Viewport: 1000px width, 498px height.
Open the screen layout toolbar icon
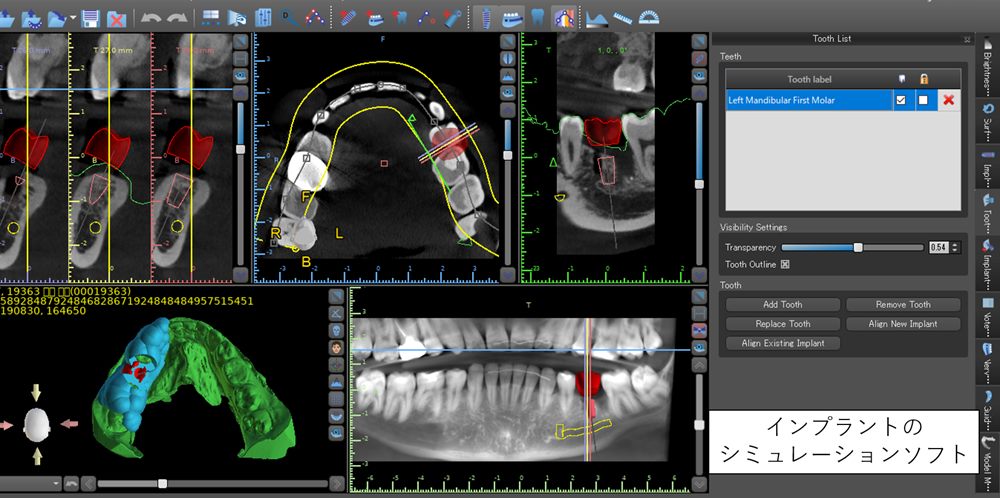click(x=210, y=18)
